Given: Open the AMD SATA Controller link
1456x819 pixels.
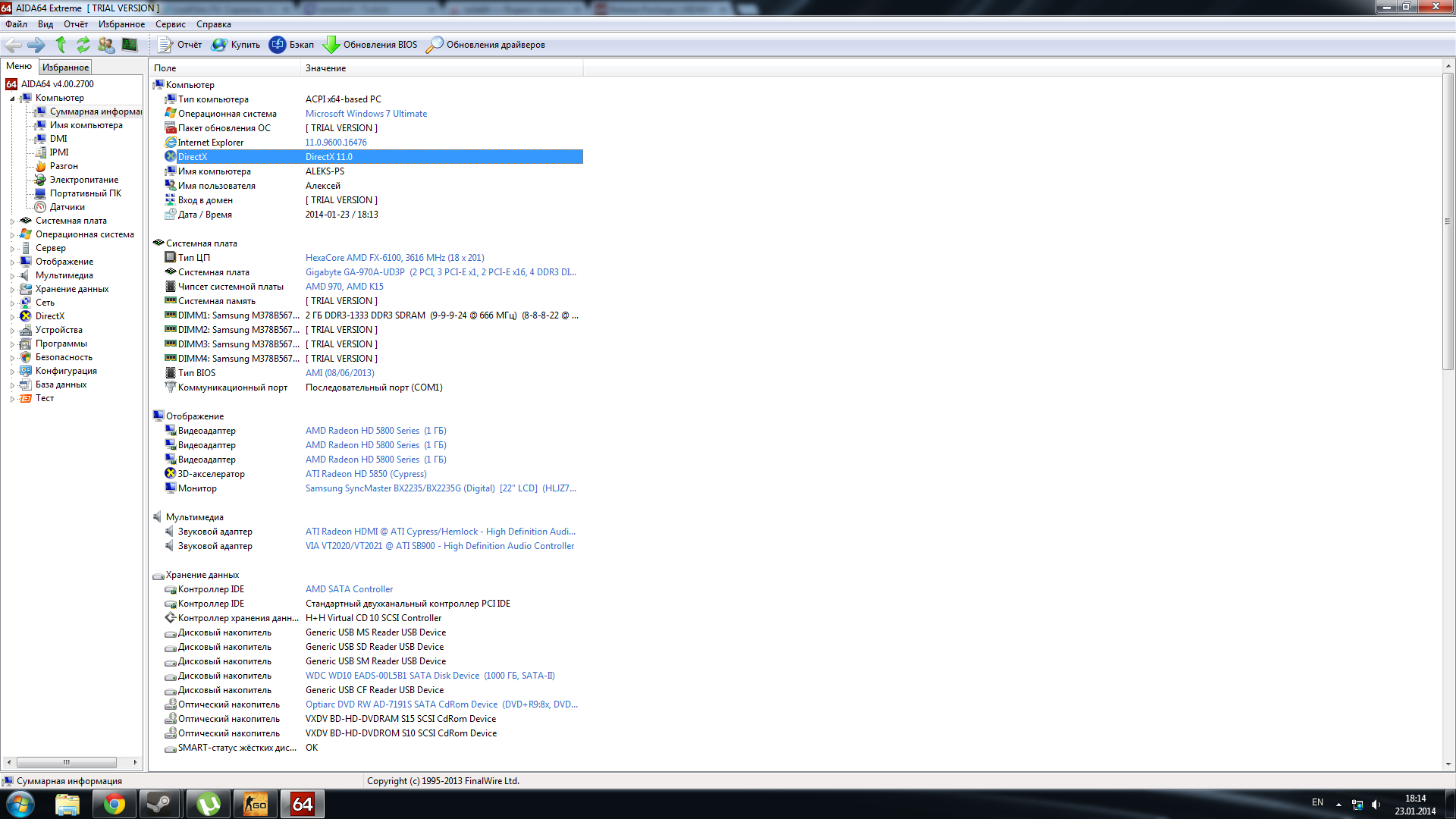Looking at the screenshot, I should [x=349, y=589].
